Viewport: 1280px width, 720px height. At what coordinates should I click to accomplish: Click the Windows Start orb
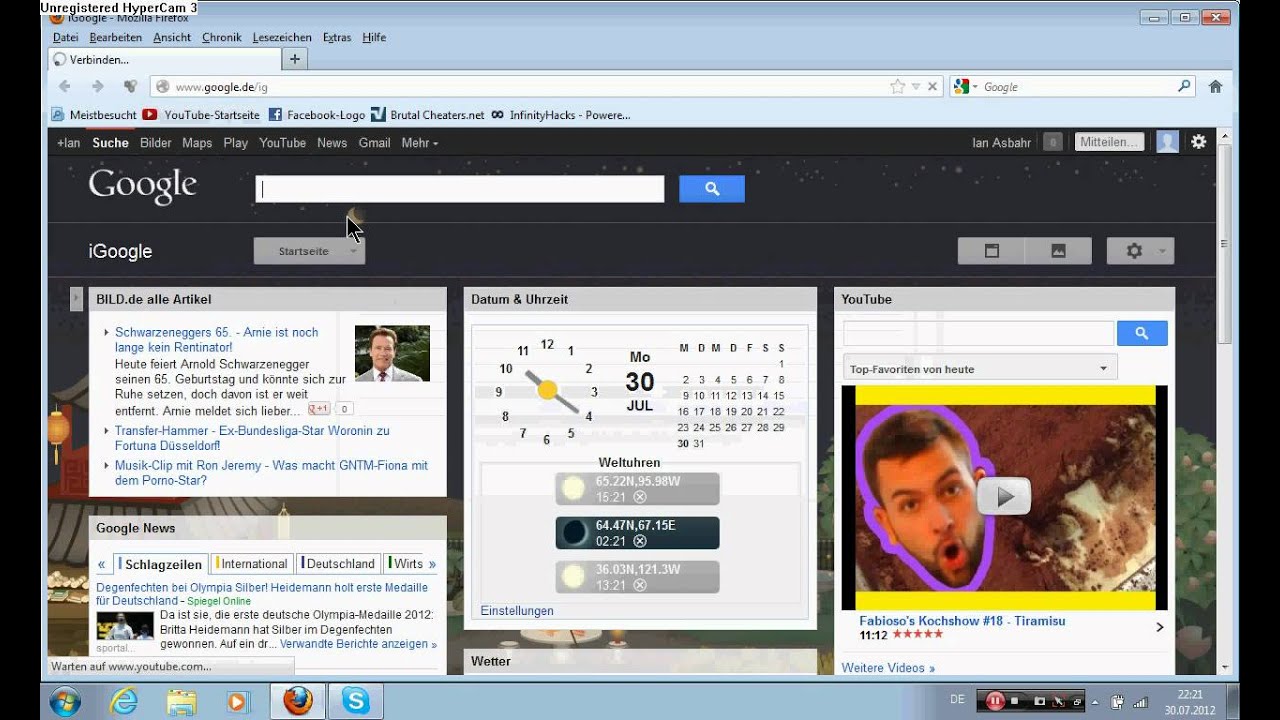click(x=65, y=701)
